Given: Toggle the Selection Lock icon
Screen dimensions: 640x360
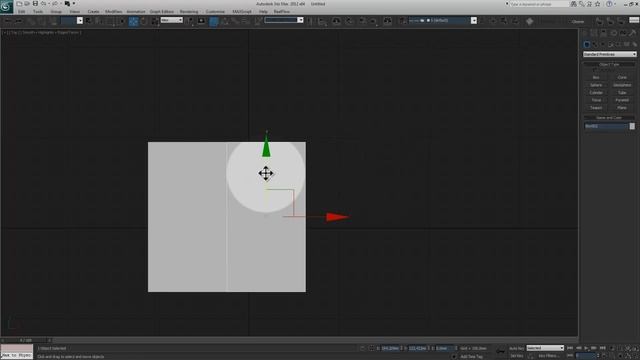Looking at the screenshot, I should pyautogui.click(x=362, y=348).
